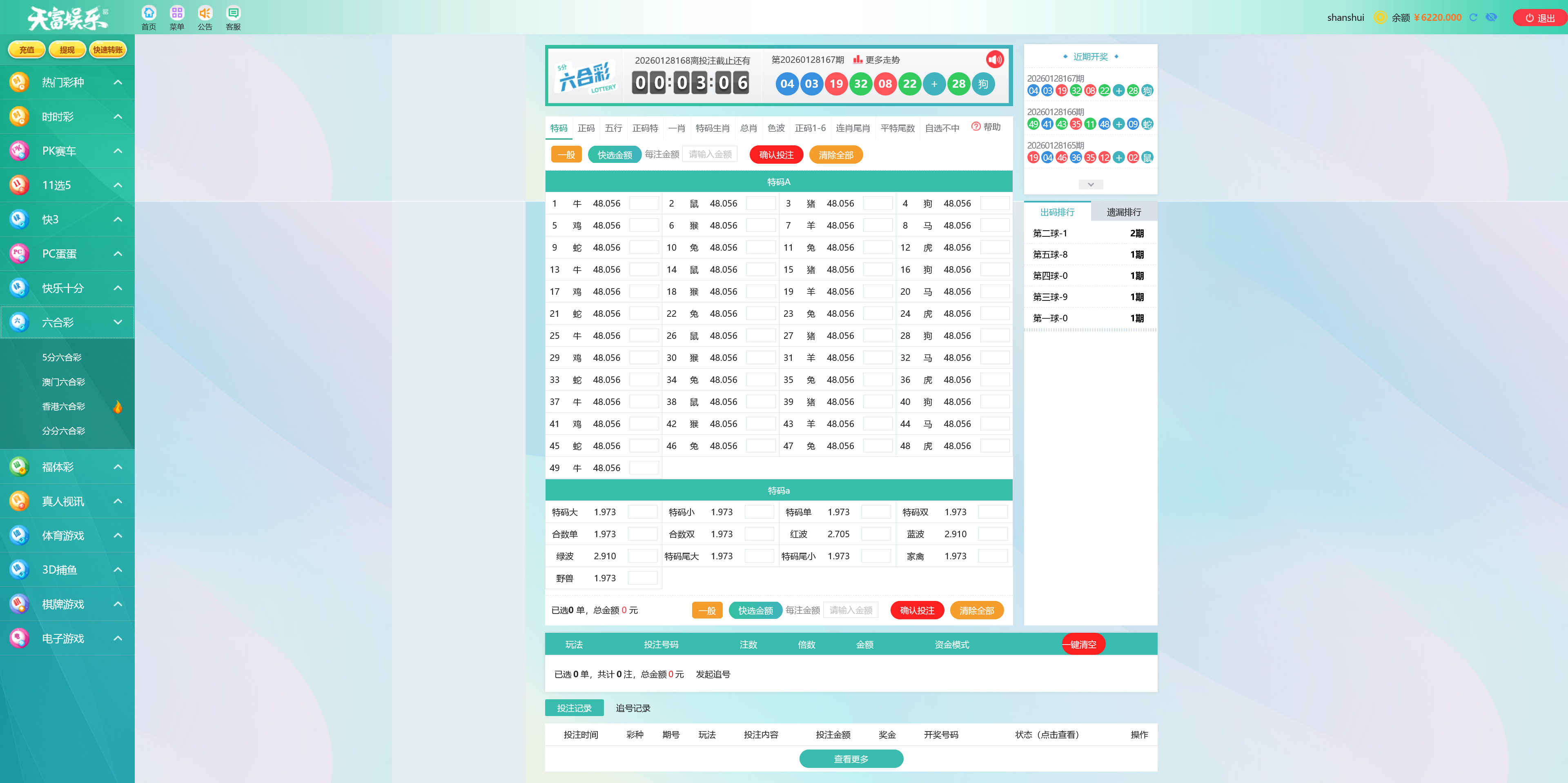Toggle the top 一般 mode button
1568x783 pixels.
pos(566,155)
